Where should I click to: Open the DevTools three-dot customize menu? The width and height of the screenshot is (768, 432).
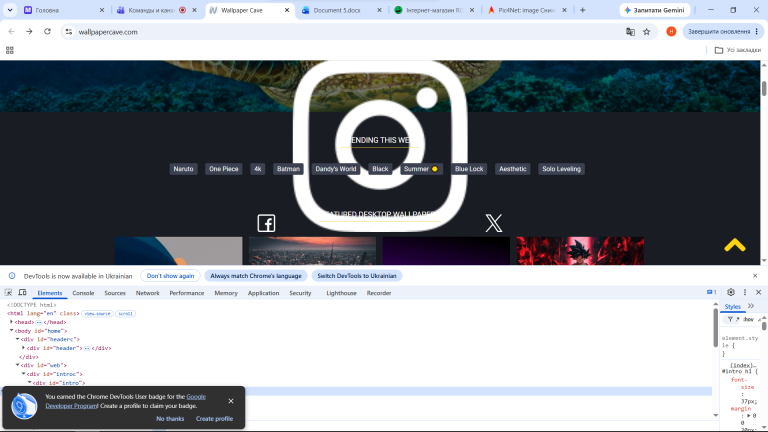point(745,292)
